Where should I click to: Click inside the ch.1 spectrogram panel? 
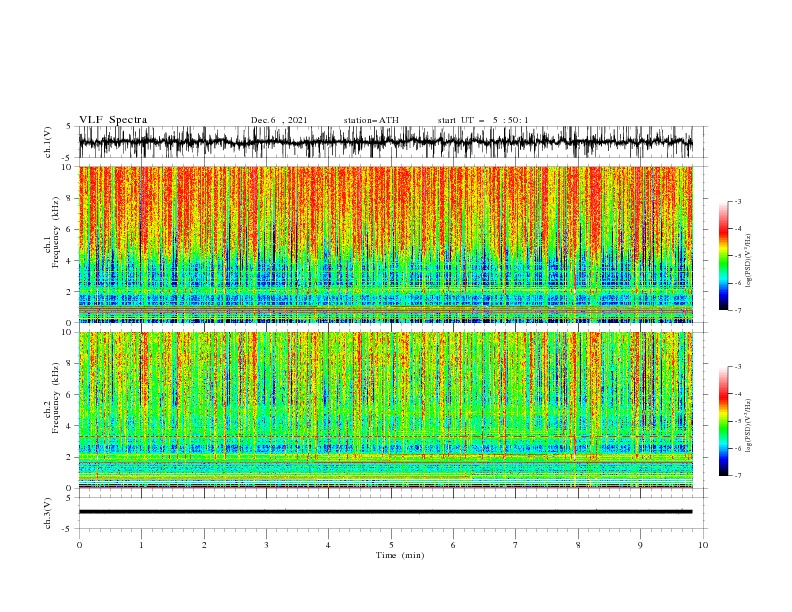pyautogui.click(x=385, y=244)
